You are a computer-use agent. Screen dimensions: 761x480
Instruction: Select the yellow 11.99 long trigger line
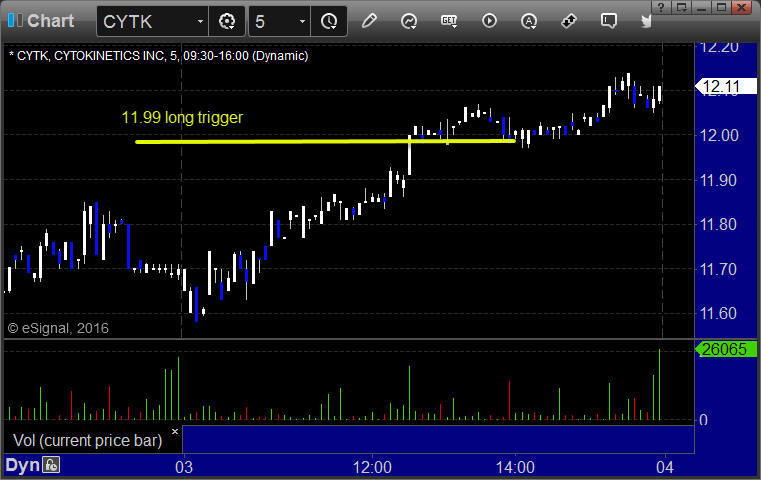coord(325,142)
